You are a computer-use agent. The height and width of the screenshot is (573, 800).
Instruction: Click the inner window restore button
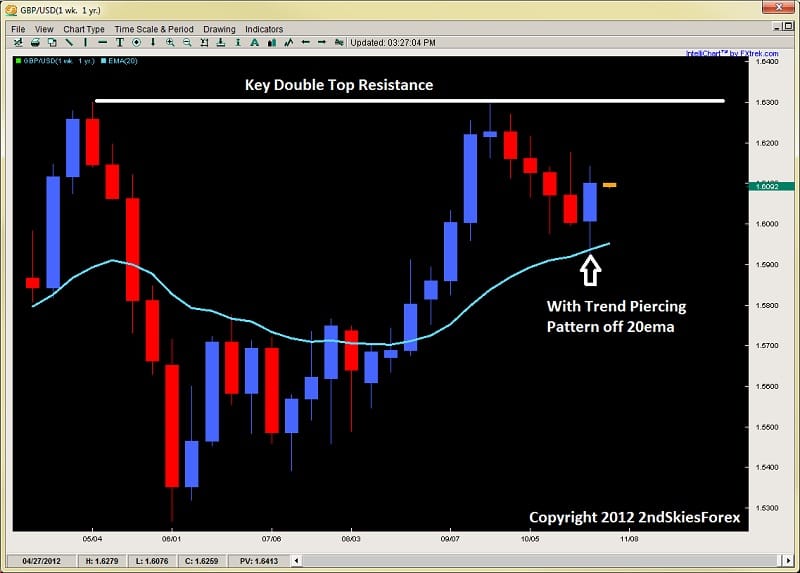tap(789, 26)
